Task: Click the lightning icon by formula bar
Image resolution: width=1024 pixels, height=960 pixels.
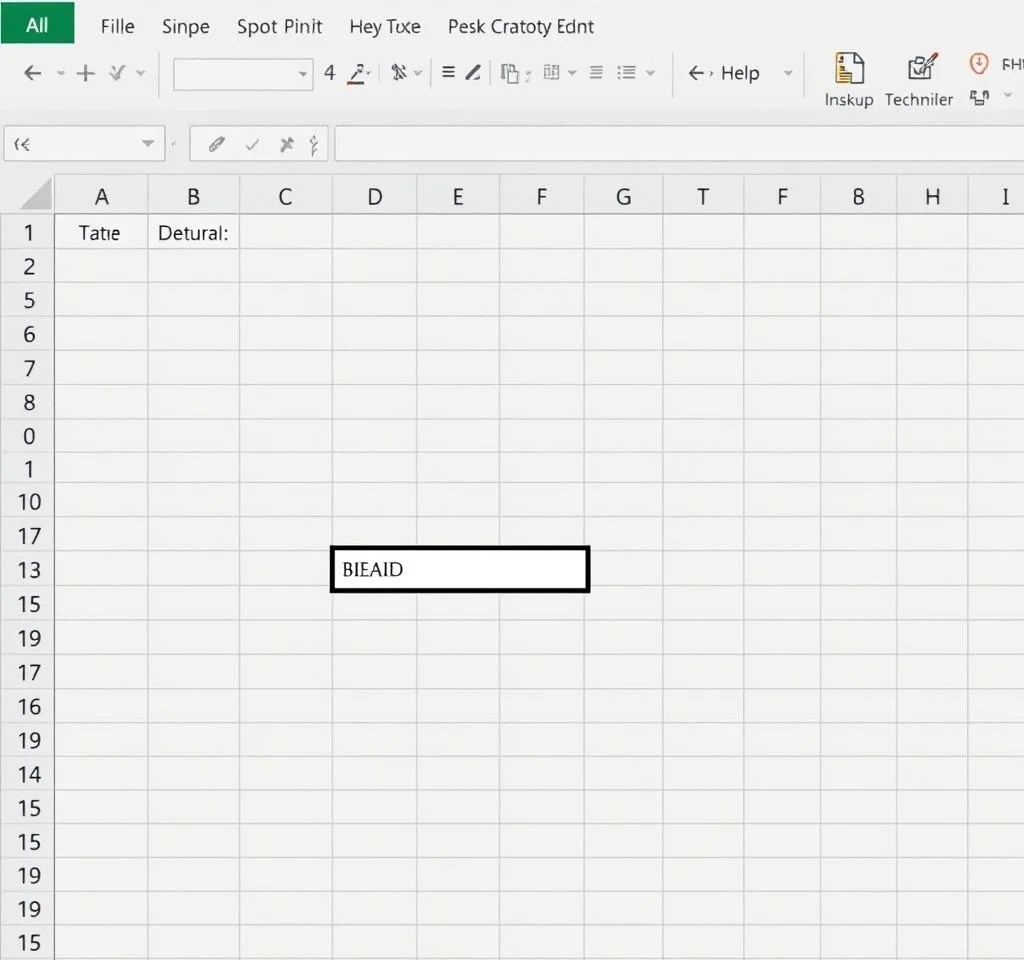Action: coord(314,144)
